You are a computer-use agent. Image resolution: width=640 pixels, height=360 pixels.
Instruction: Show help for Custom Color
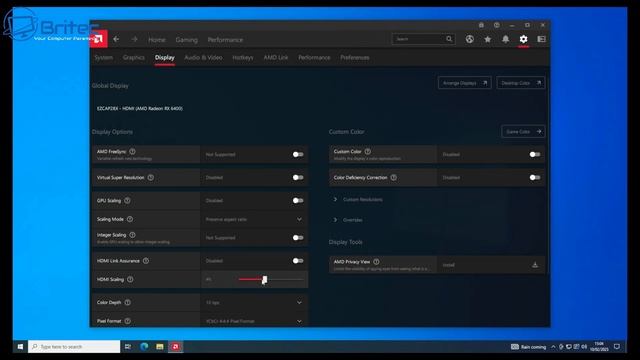(x=368, y=151)
